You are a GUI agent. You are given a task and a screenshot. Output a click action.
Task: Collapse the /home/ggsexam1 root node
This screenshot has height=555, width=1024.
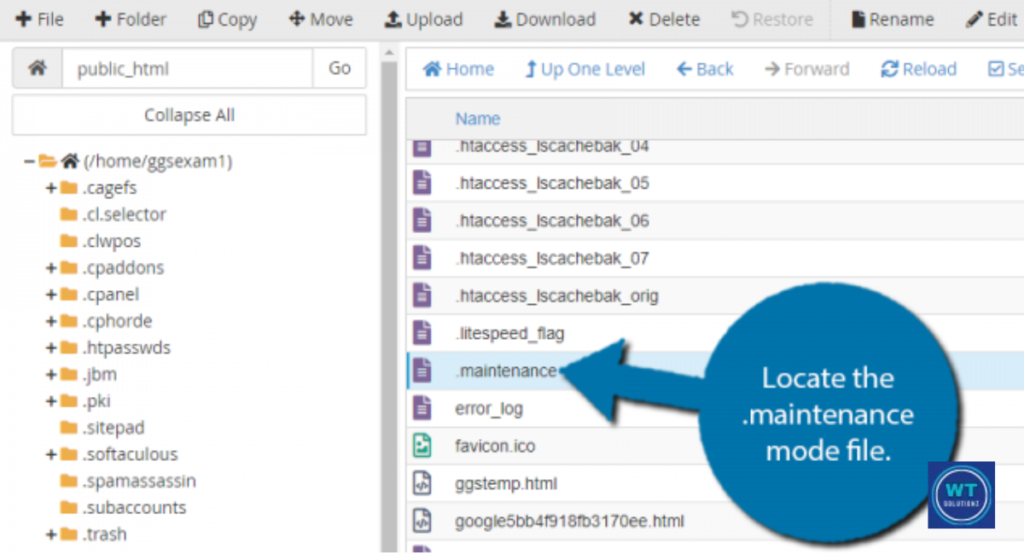coord(30,161)
